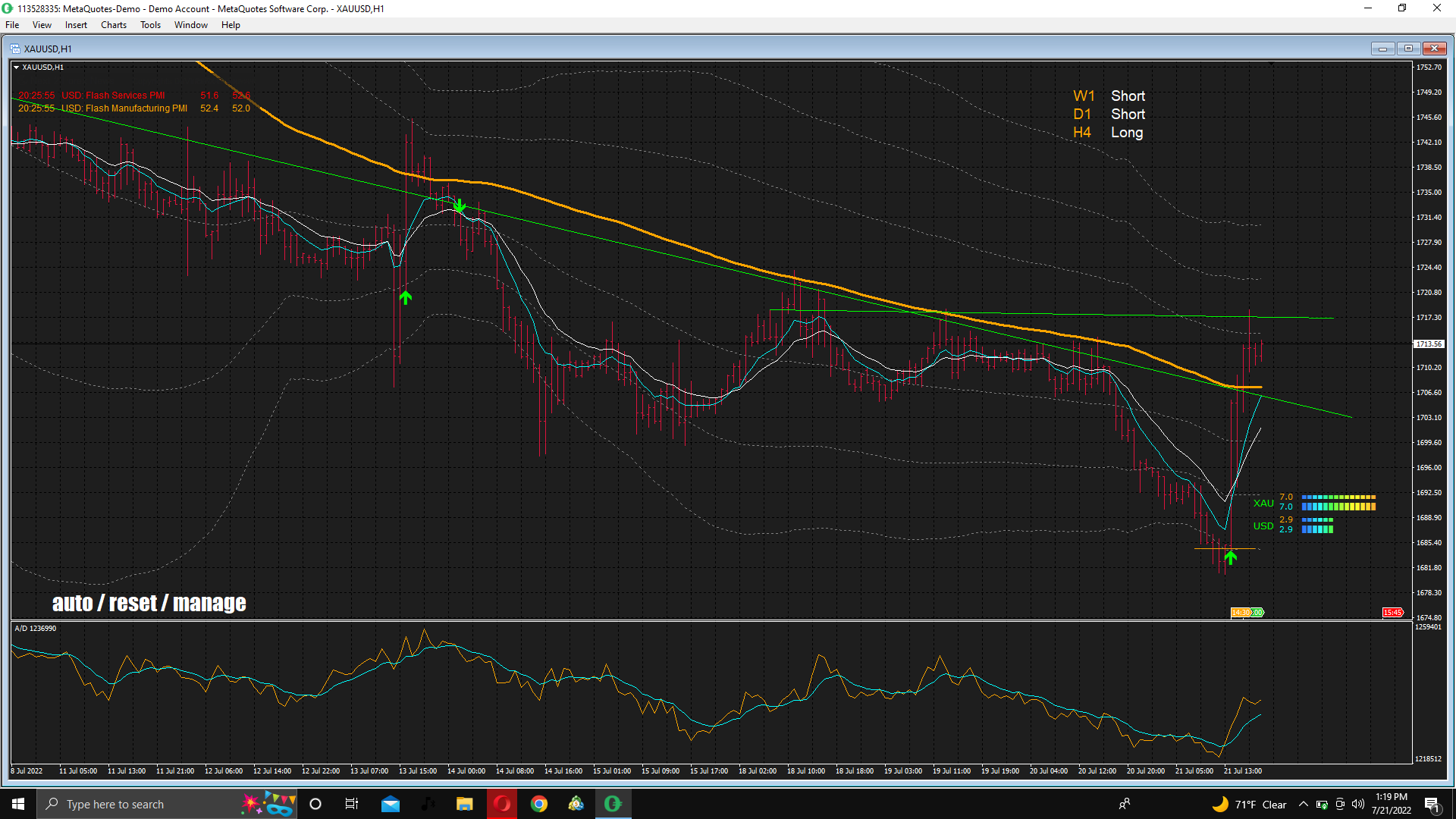
Task: Restore the inner XAUUSD,H1 chart window
Action: 1408,49
